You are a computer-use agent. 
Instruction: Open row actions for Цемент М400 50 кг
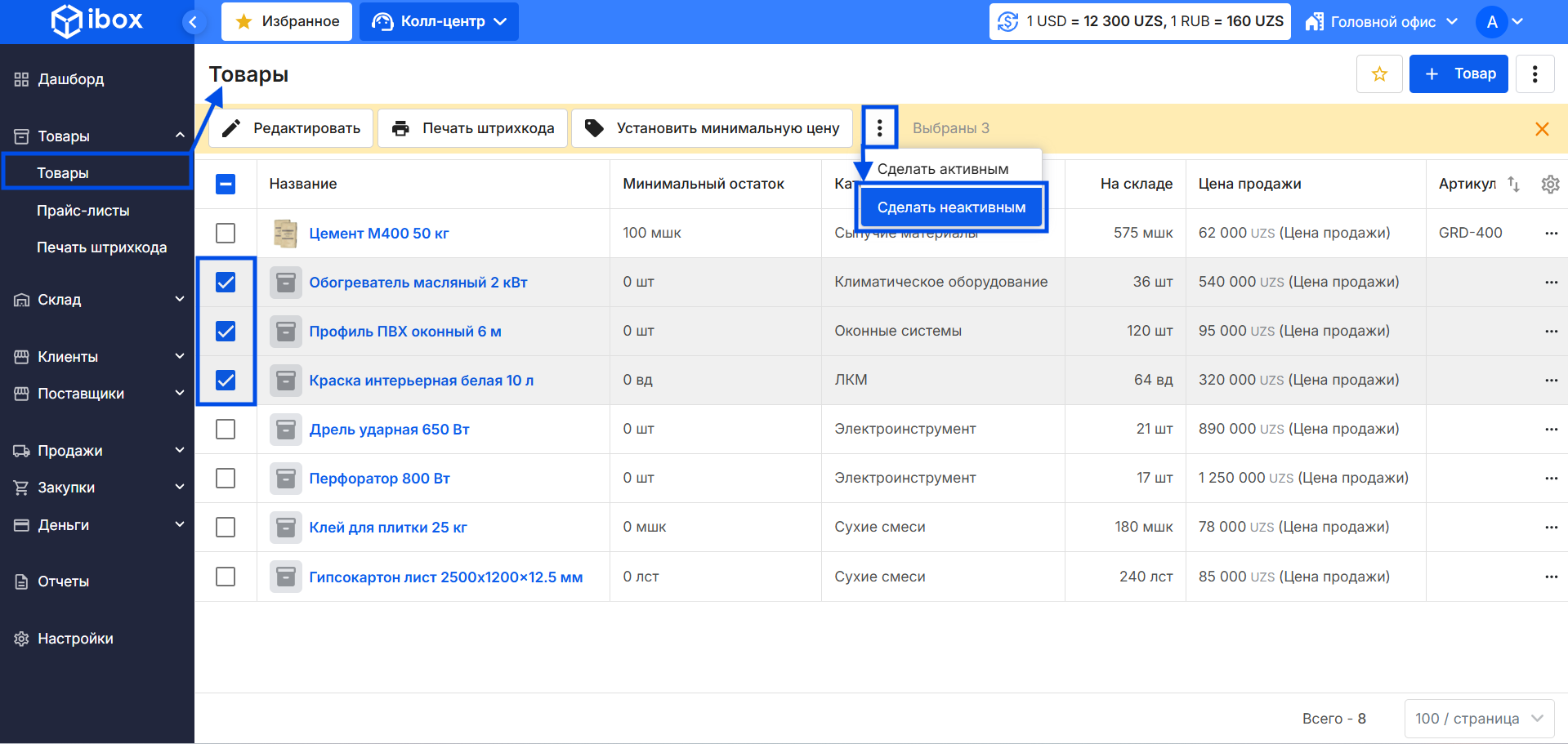[x=1551, y=234]
